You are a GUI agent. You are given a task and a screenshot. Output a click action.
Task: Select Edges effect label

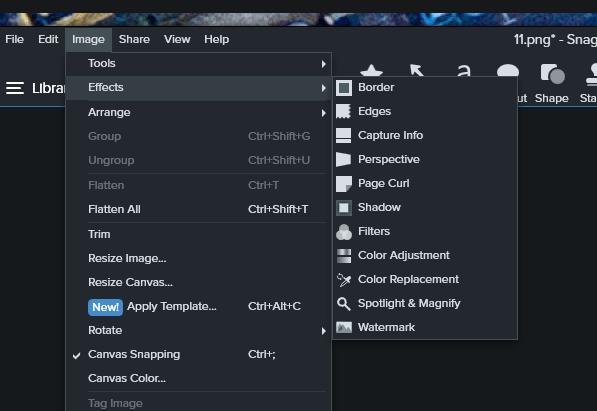point(375,111)
